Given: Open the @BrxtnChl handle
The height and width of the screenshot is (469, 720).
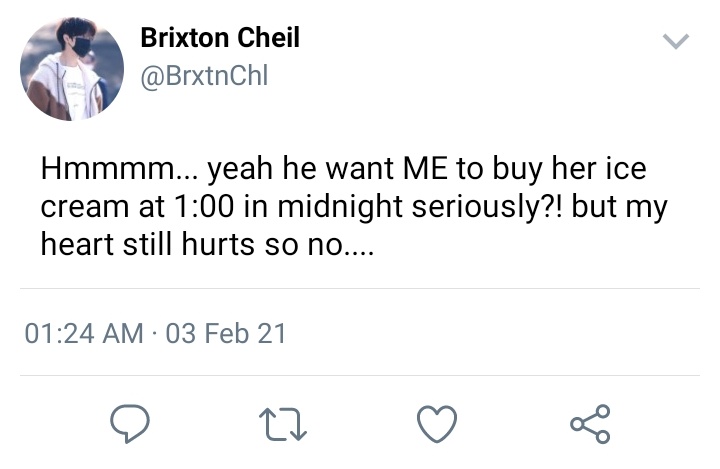Looking at the screenshot, I should point(204,76).
